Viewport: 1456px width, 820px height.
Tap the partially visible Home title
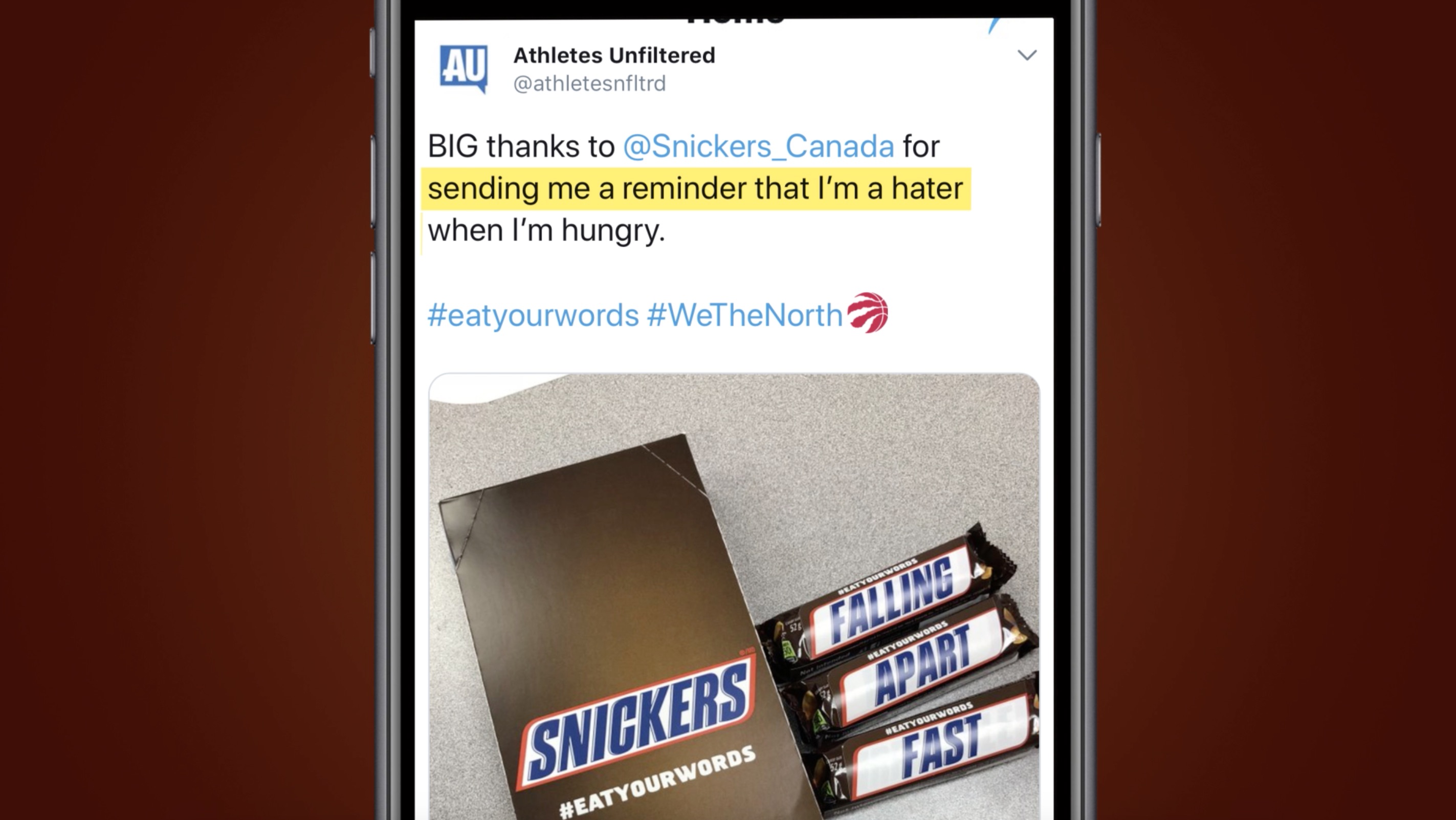click(x=735, y=21)
